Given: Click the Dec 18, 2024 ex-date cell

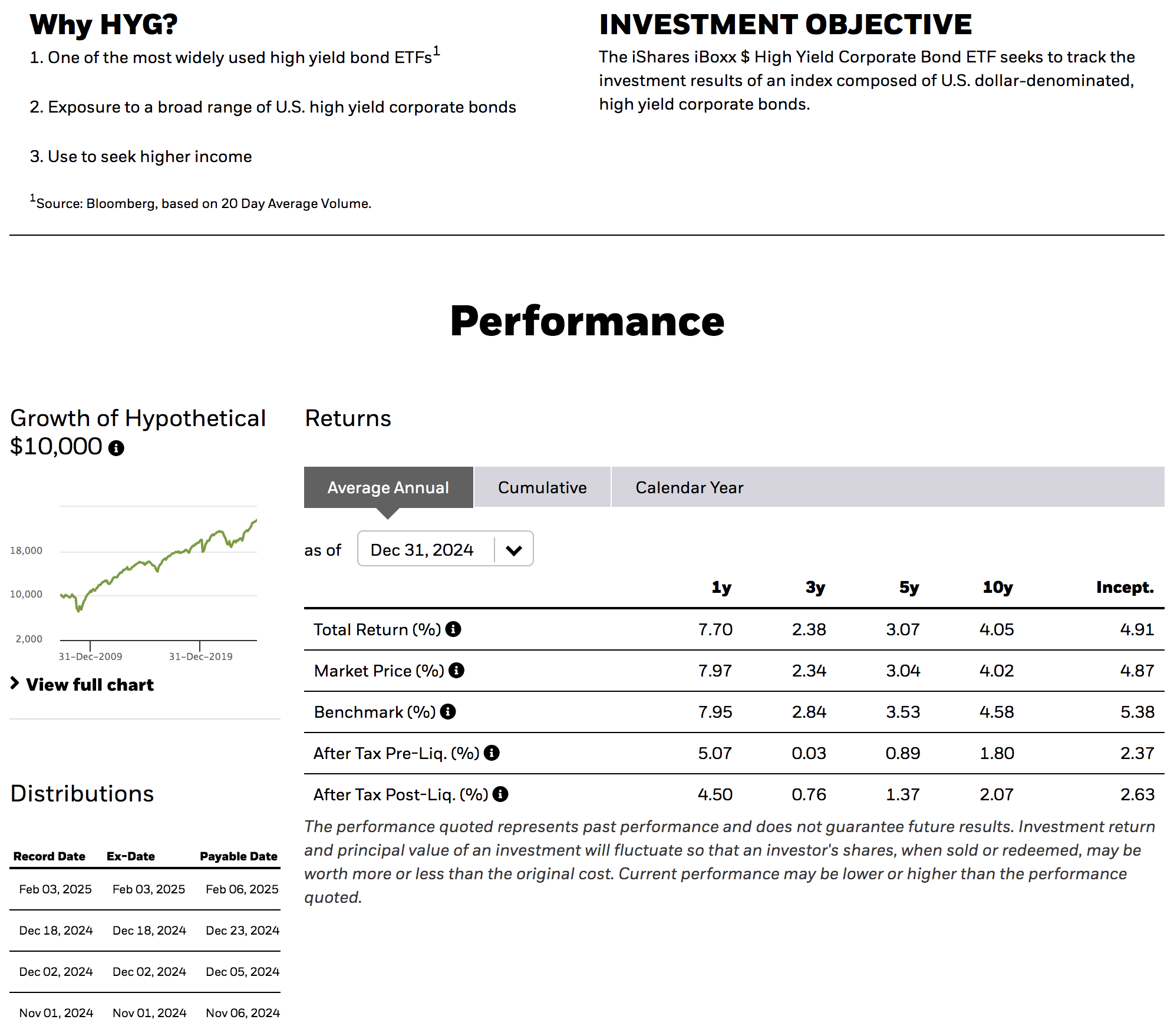Looking at the screenshot, I should coord(149,930).
